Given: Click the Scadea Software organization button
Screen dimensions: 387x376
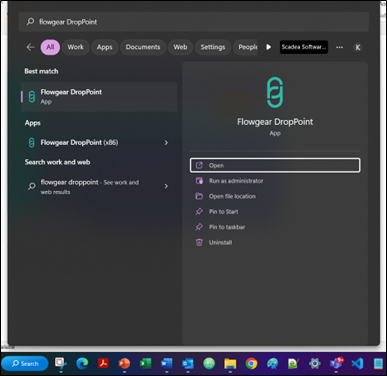Looking at the screenshot, I should pyautogui.click(x=304, y=47).
